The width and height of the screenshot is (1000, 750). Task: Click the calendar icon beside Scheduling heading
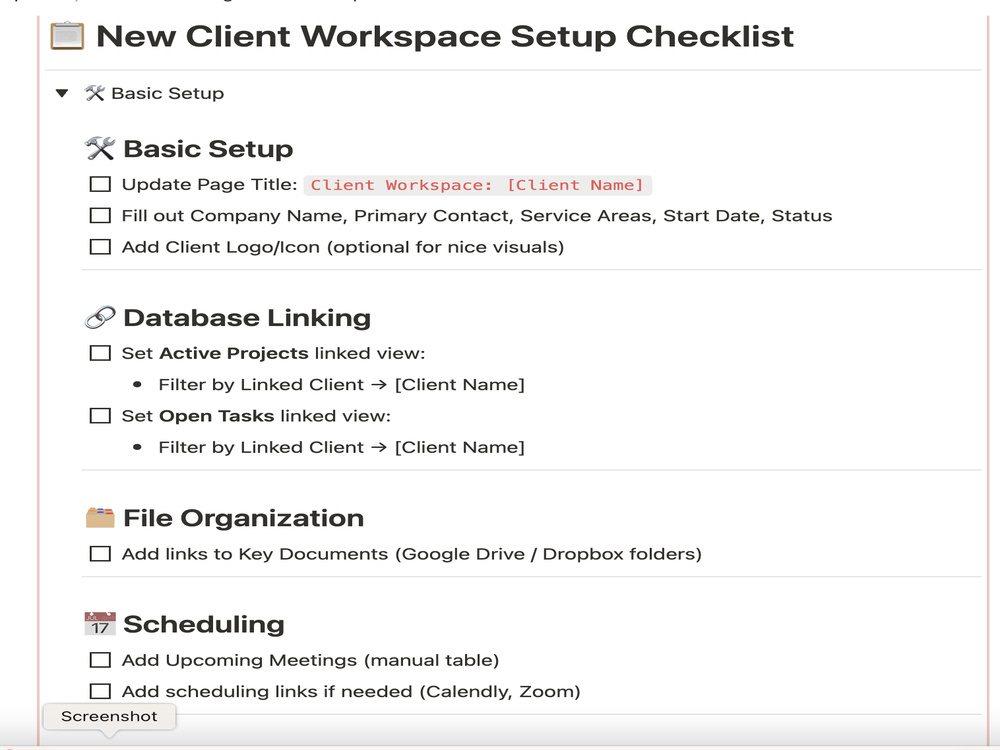click(99, 624)
